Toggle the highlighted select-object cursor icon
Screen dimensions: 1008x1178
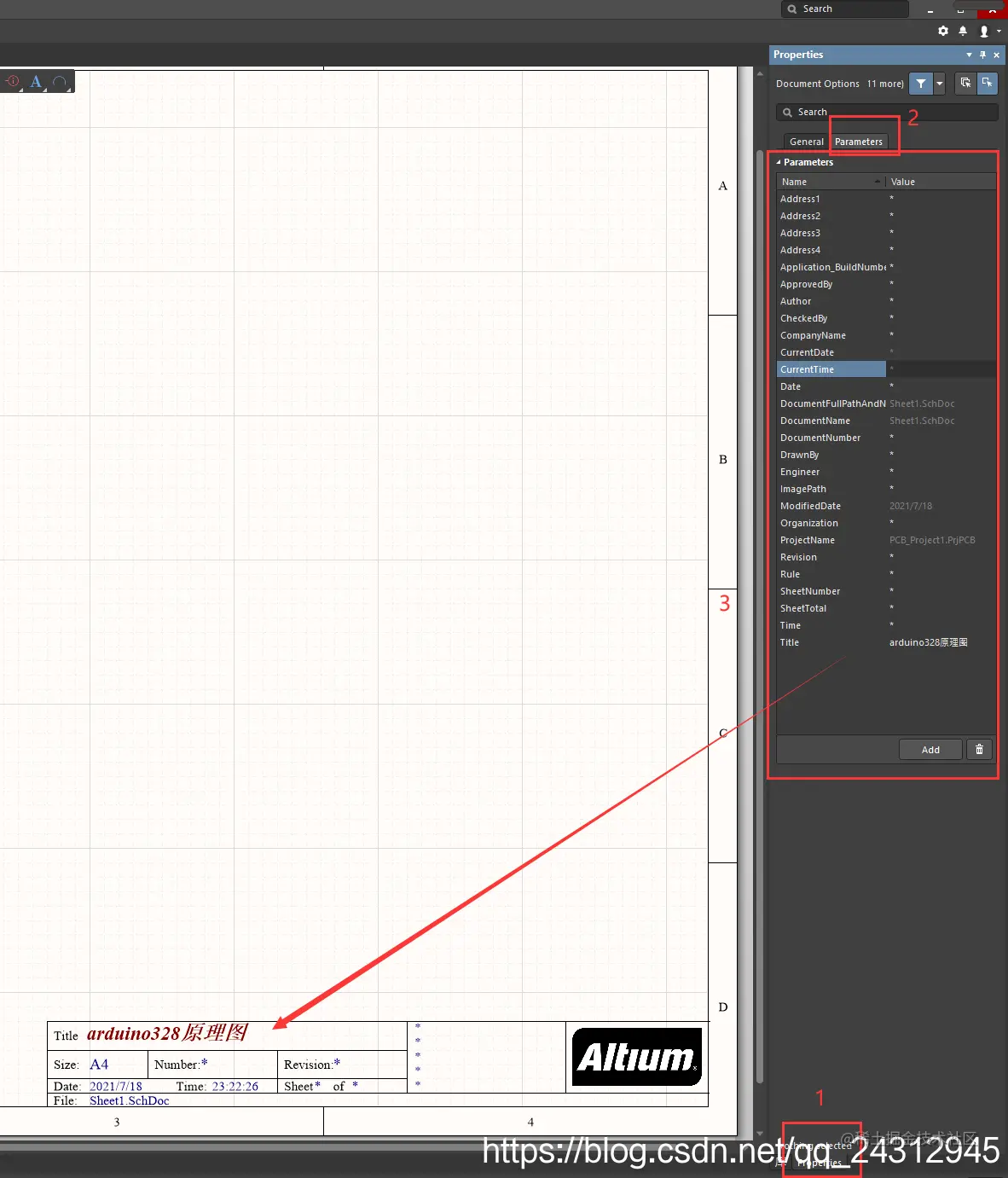tap(987, 83)
